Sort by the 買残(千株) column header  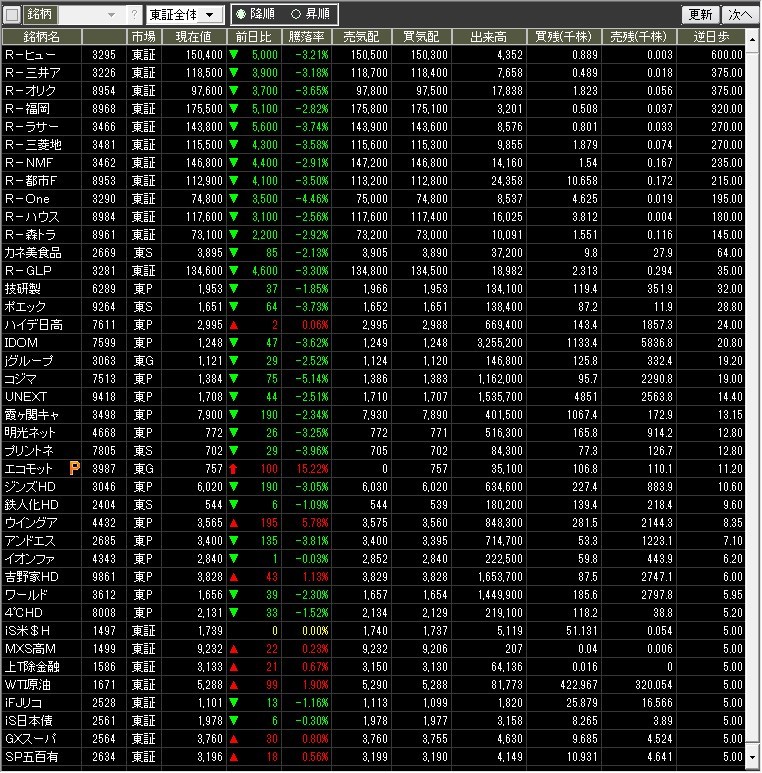click(564, 36)
